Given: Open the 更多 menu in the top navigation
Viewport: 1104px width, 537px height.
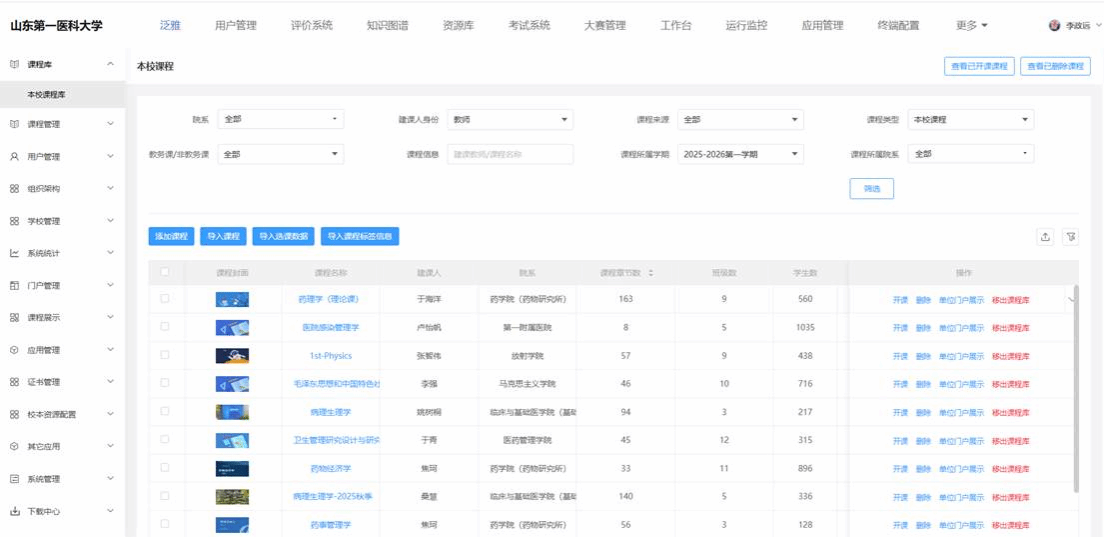Looking at the screenshot, I should tap(971, 26).
